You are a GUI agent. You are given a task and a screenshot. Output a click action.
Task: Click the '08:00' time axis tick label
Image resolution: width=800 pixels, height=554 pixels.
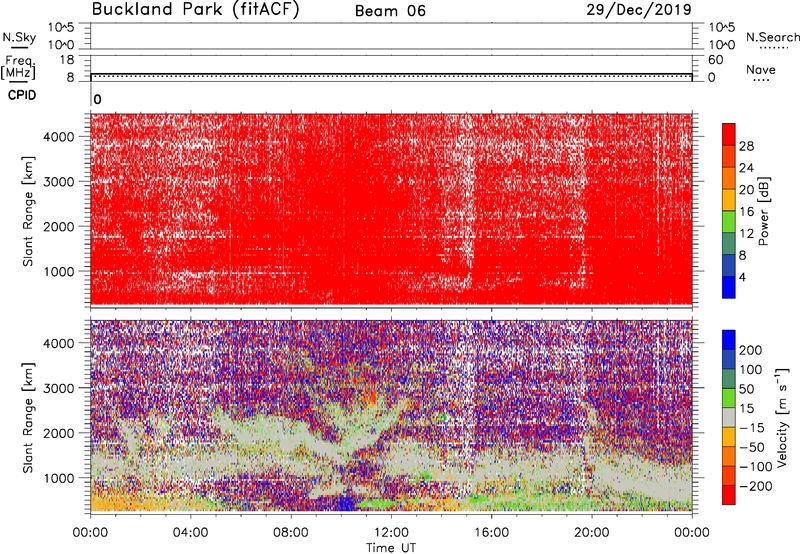[x=291, y=533]
